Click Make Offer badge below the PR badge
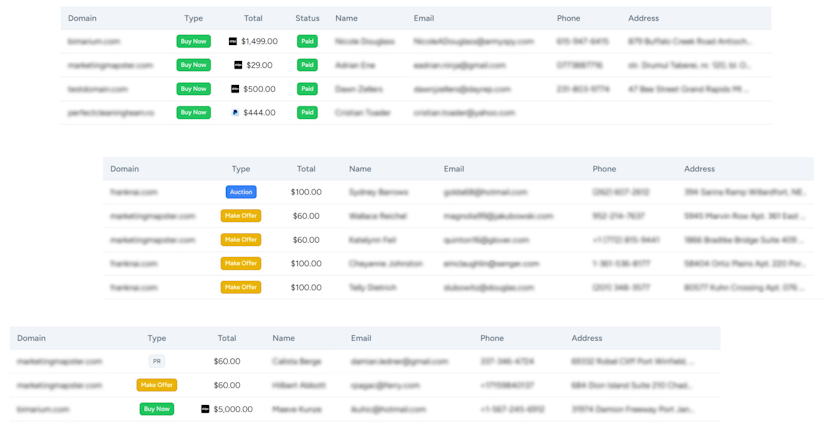Image resolution: width=824 pixels, height=425 pixels. (156, 385)
